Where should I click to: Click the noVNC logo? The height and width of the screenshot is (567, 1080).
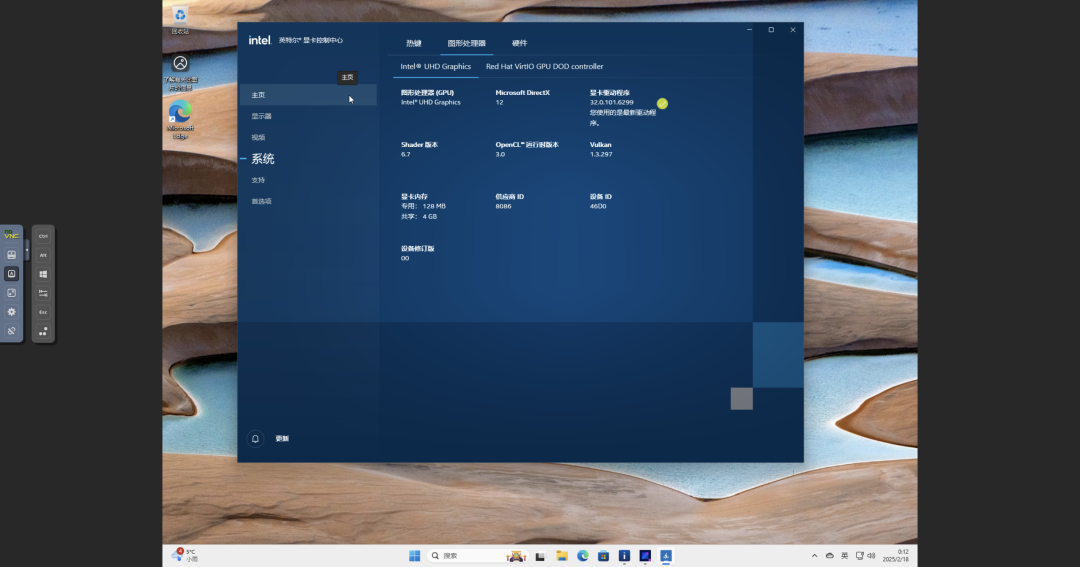click(x=12, y=235)
